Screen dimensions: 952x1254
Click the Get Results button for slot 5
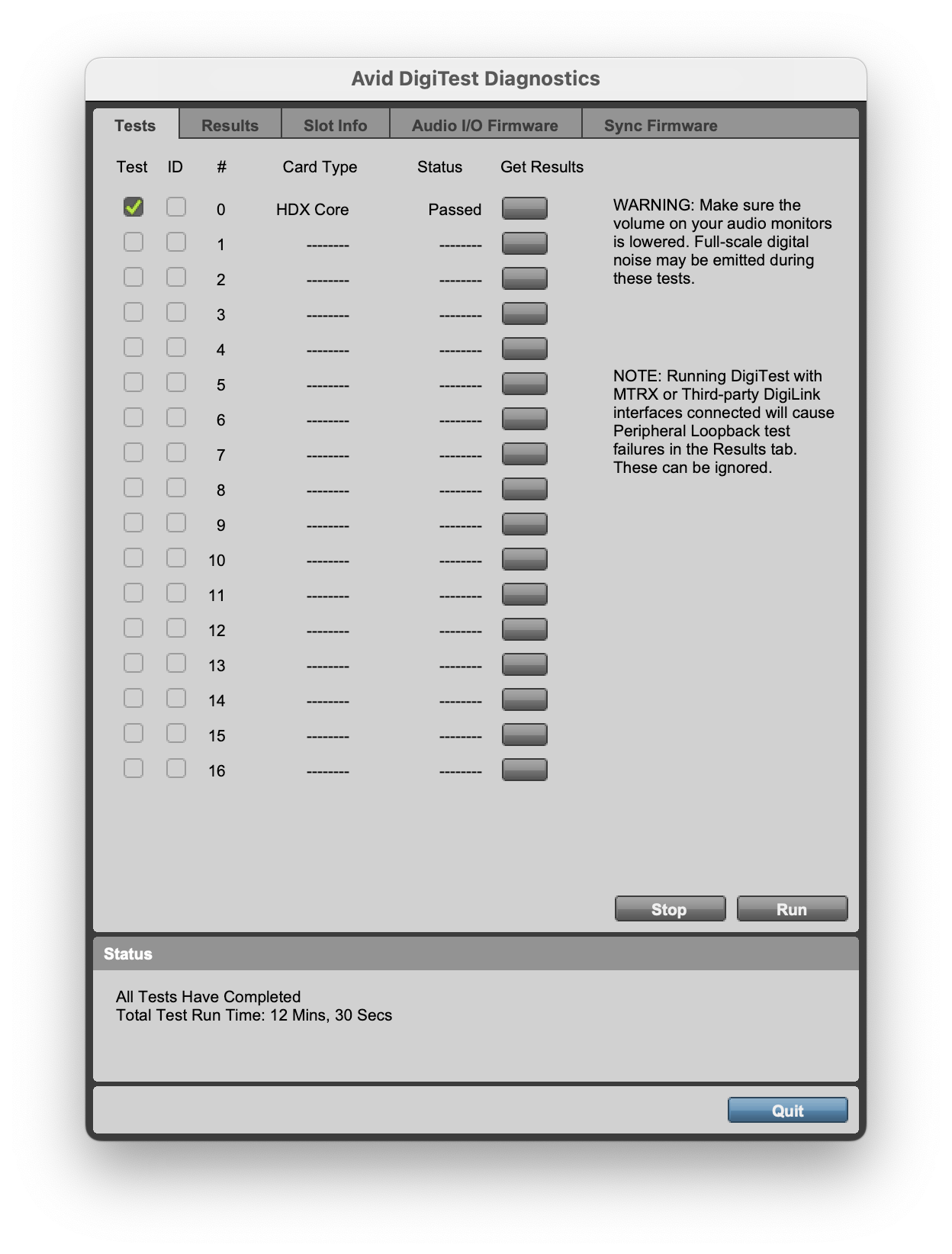525,384
